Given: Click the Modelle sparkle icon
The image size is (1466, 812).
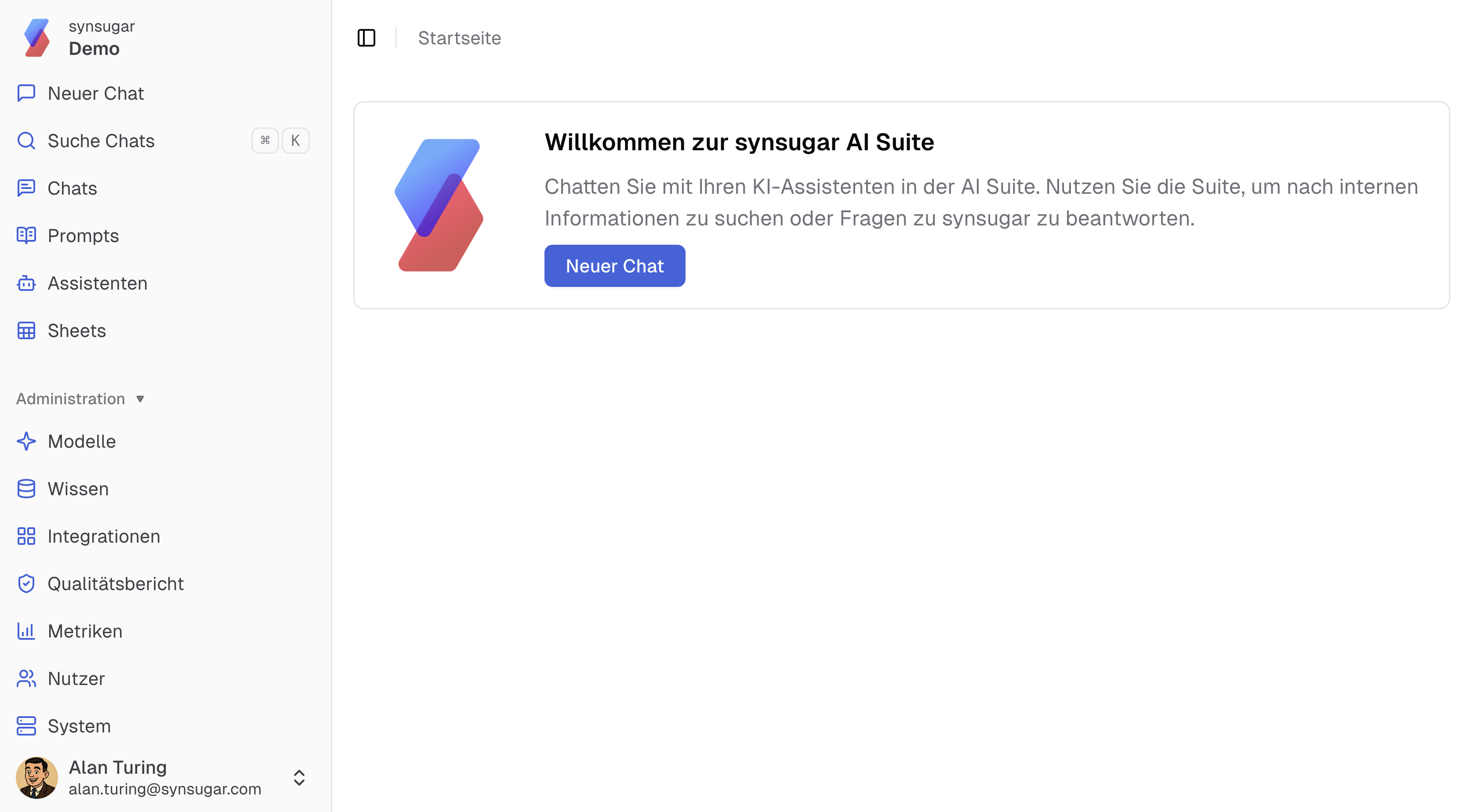Looking at the screenshot, I should pyautogui.click(x=26, y=441).
